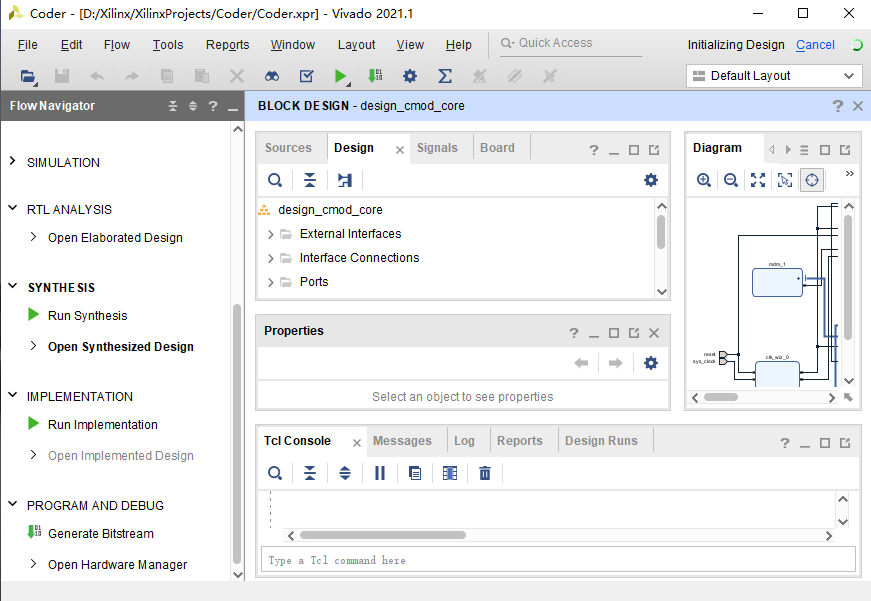Click the Diagram horizontal scrollbar thumb
This screenshot has height=601, width=871.
tap(720, 397)
